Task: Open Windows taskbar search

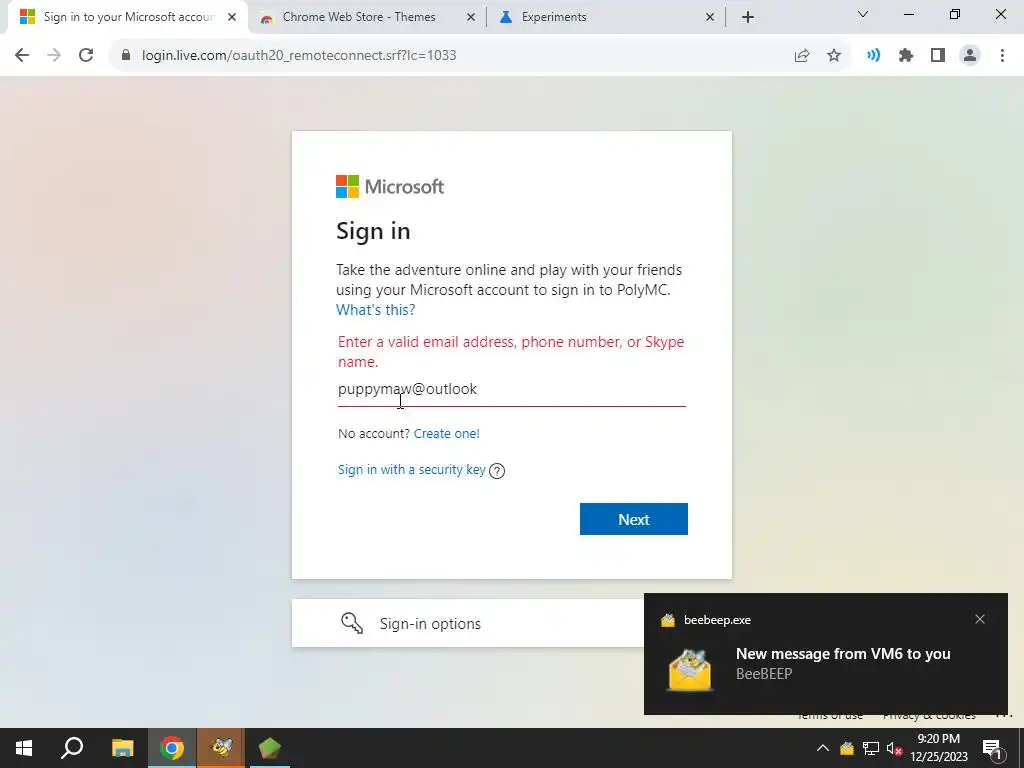Action: pyautogui.click(x=72, y=748)
